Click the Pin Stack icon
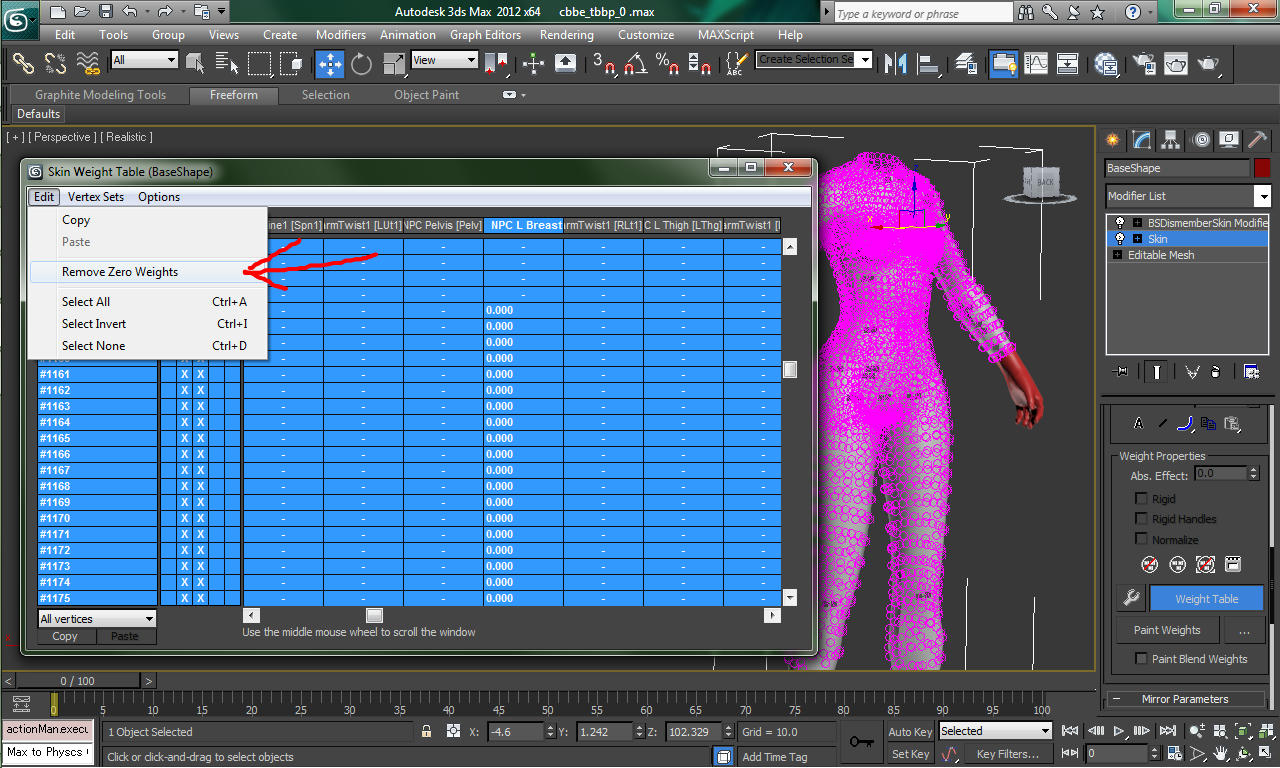Screen dimensions: 1280x768 point(1122,371)
